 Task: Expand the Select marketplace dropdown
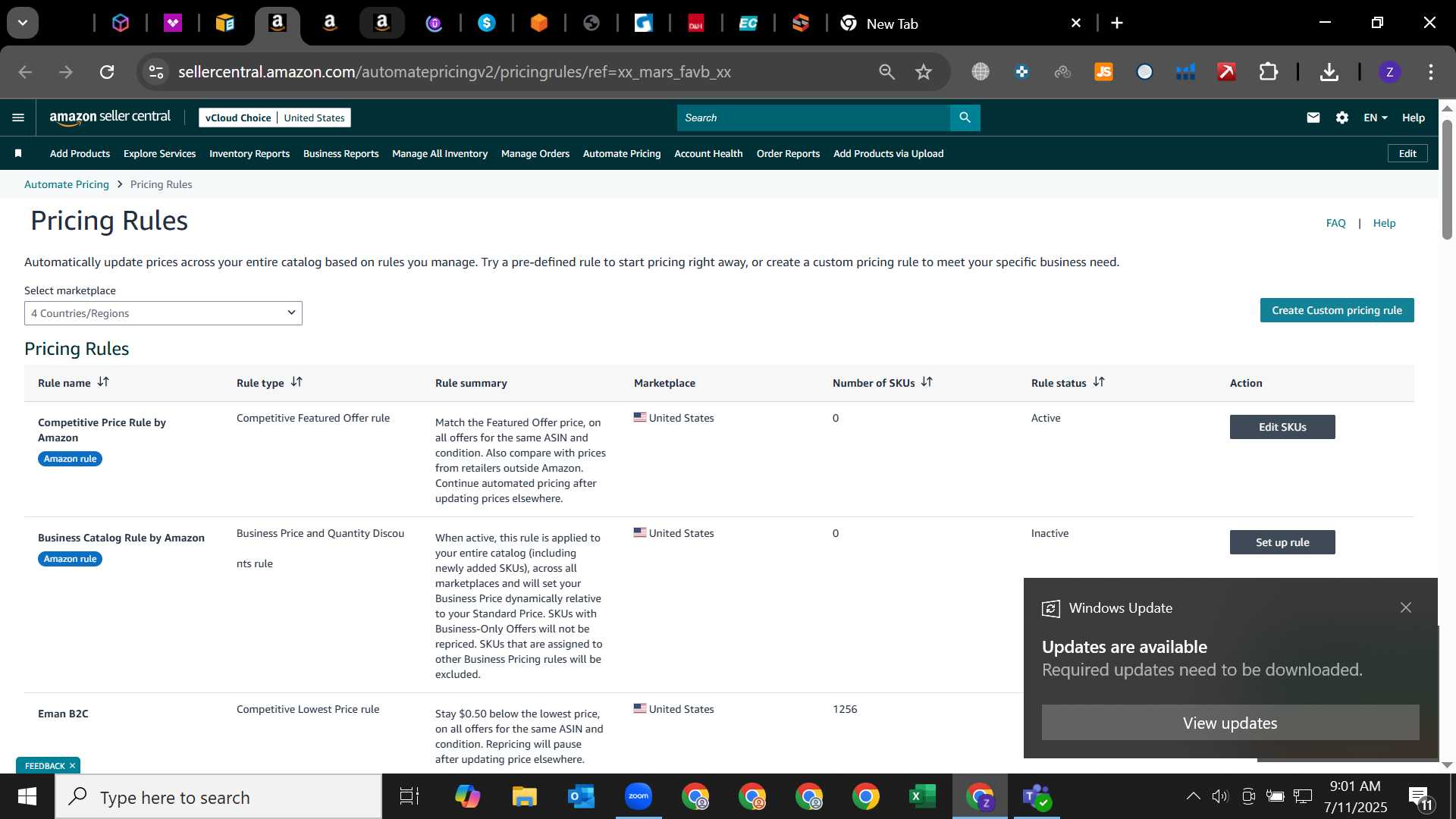coord(163,313)
